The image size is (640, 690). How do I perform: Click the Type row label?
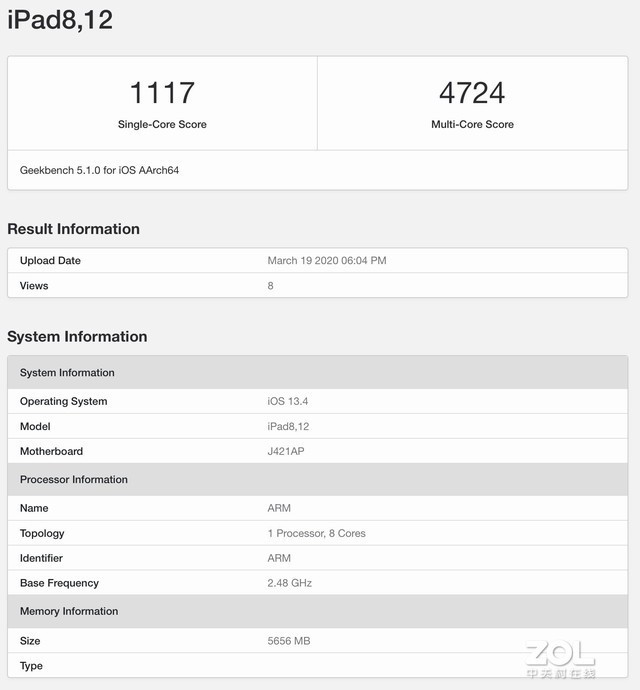pos(31,666)
